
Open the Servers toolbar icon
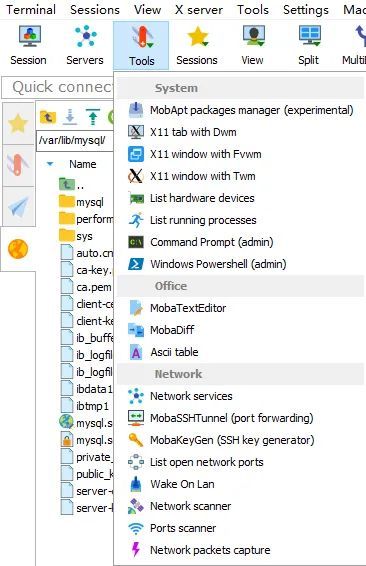point(85,45)
